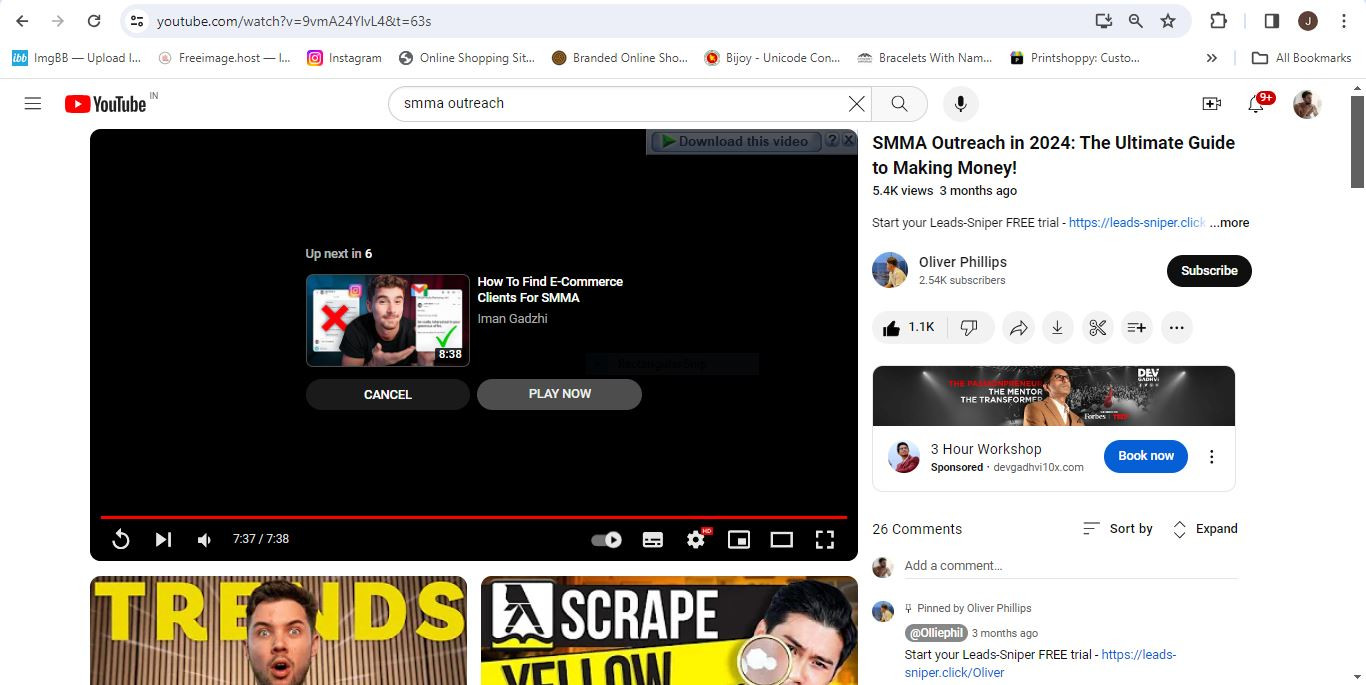The width and height of the screenshot is (1366, 685).
Task: Toggle subtitles closed captions button
Action: click(653, 540)
